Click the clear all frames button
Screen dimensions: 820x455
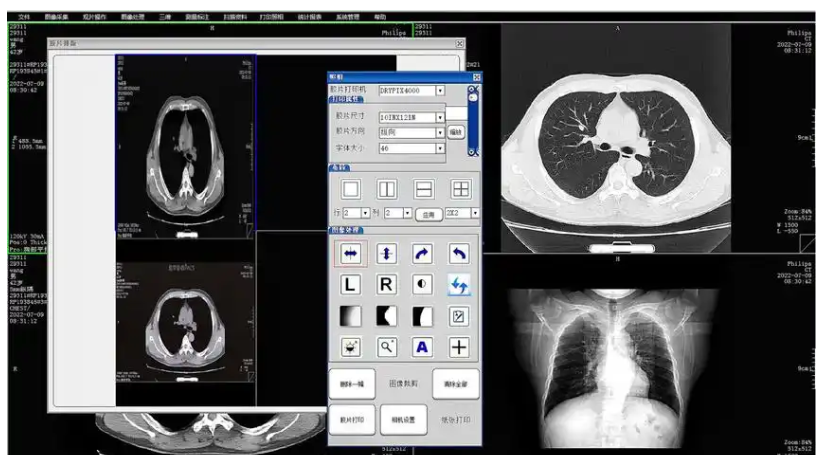455,384
